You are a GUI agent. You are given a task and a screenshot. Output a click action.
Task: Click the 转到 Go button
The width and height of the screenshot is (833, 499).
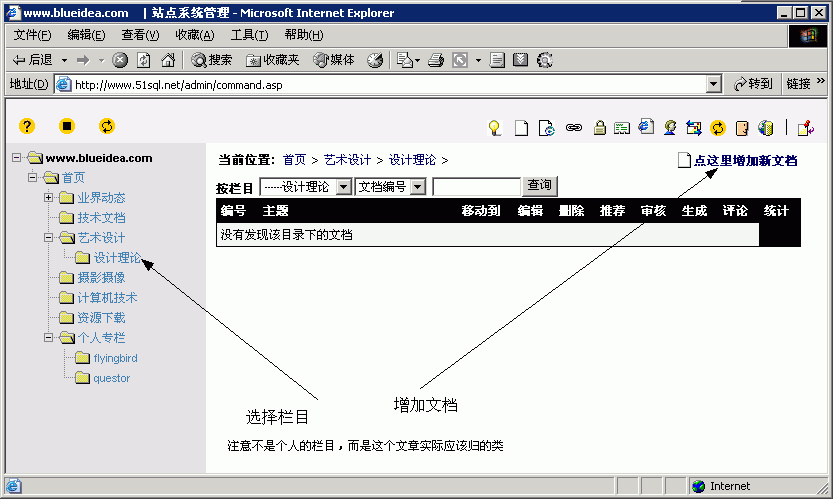753,84
